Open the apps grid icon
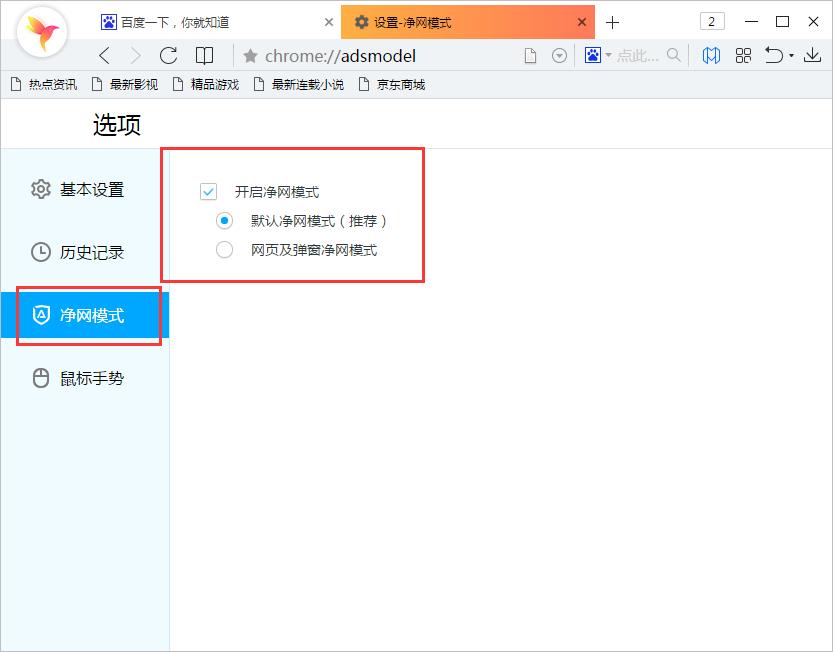 coord(743,56)
